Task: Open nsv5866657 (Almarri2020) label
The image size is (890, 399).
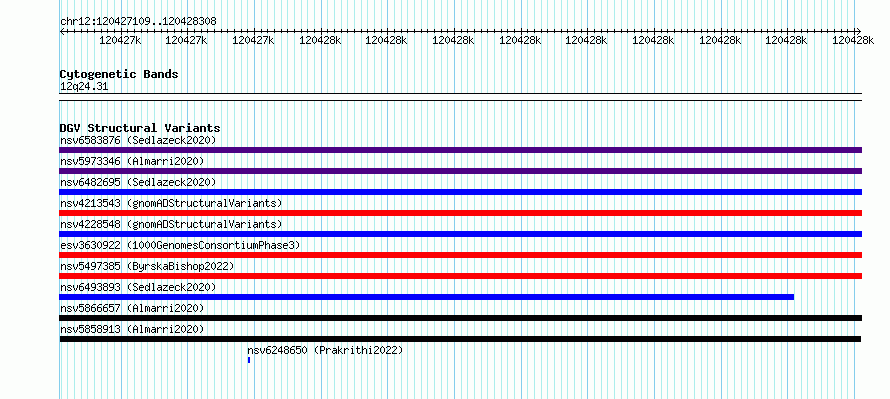Action: click(x=132, y=308)
